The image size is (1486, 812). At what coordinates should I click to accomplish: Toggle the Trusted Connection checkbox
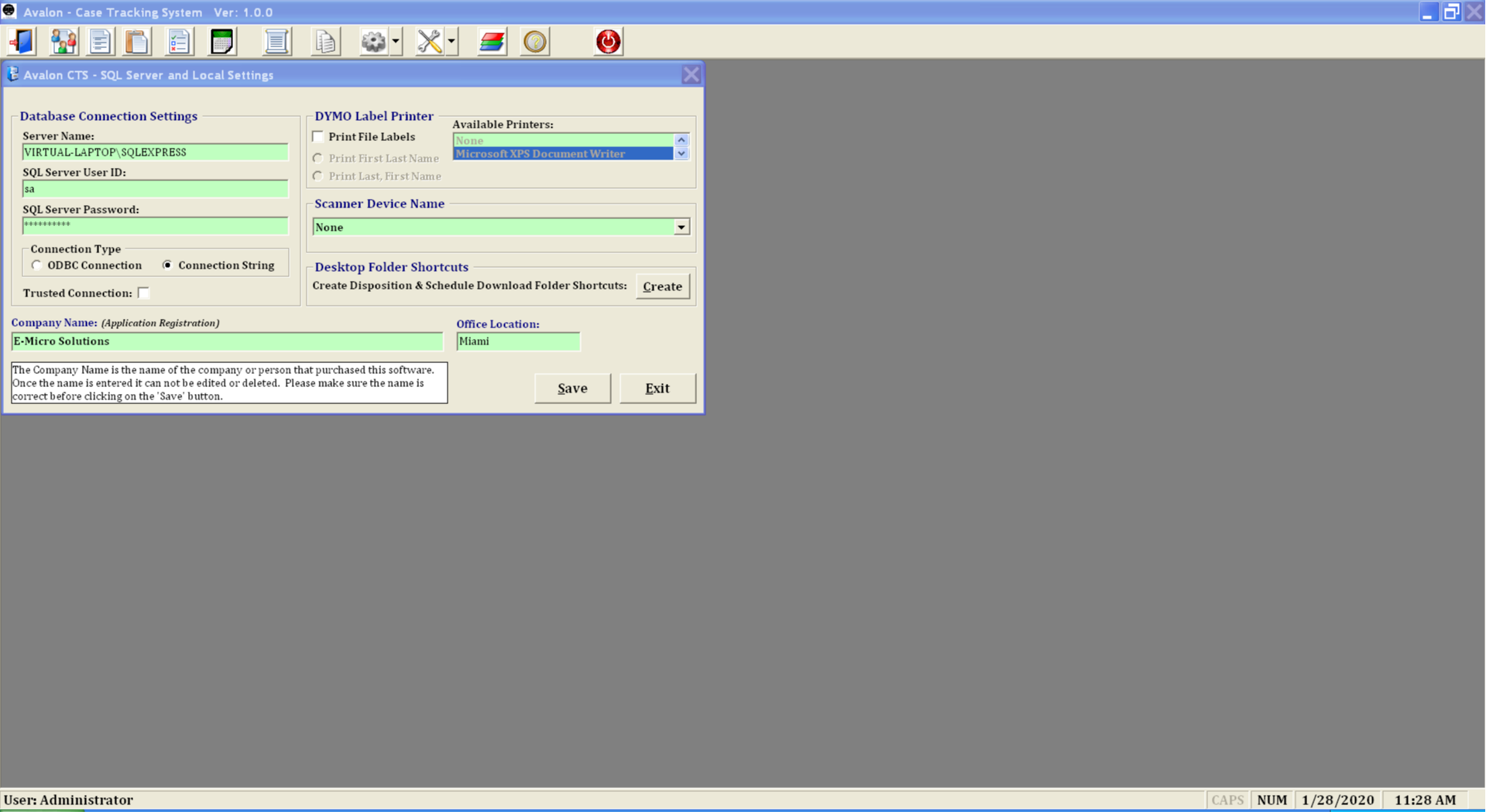point(143,293)
